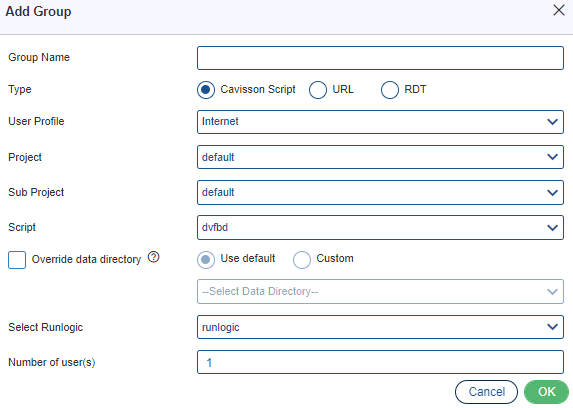Select the Cavisson Script type option

[206, 90]
